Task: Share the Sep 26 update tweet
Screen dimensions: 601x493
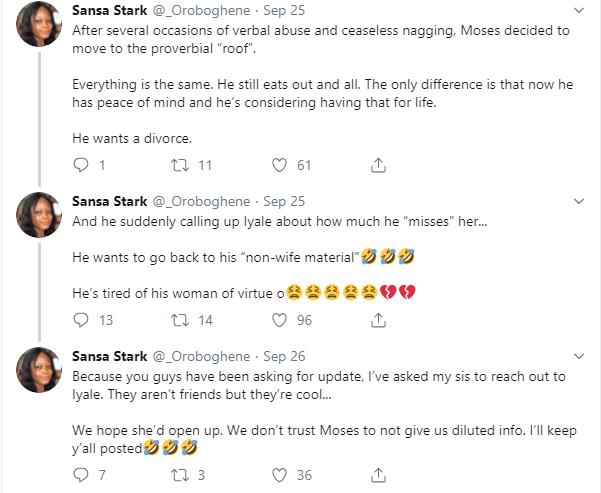Action: [x=378, y=475]
